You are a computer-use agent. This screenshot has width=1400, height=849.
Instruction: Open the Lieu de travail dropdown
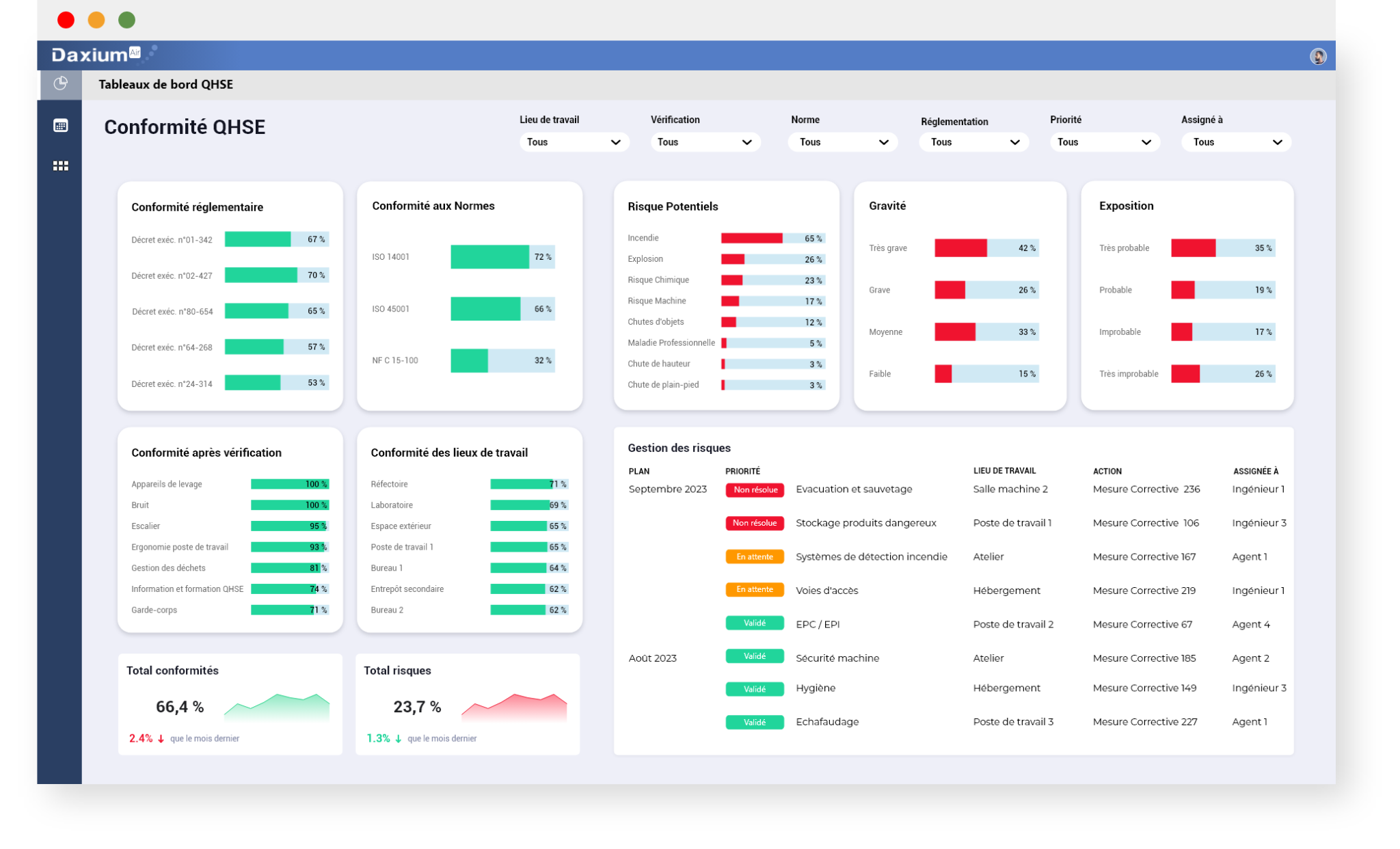pos(574,142)
